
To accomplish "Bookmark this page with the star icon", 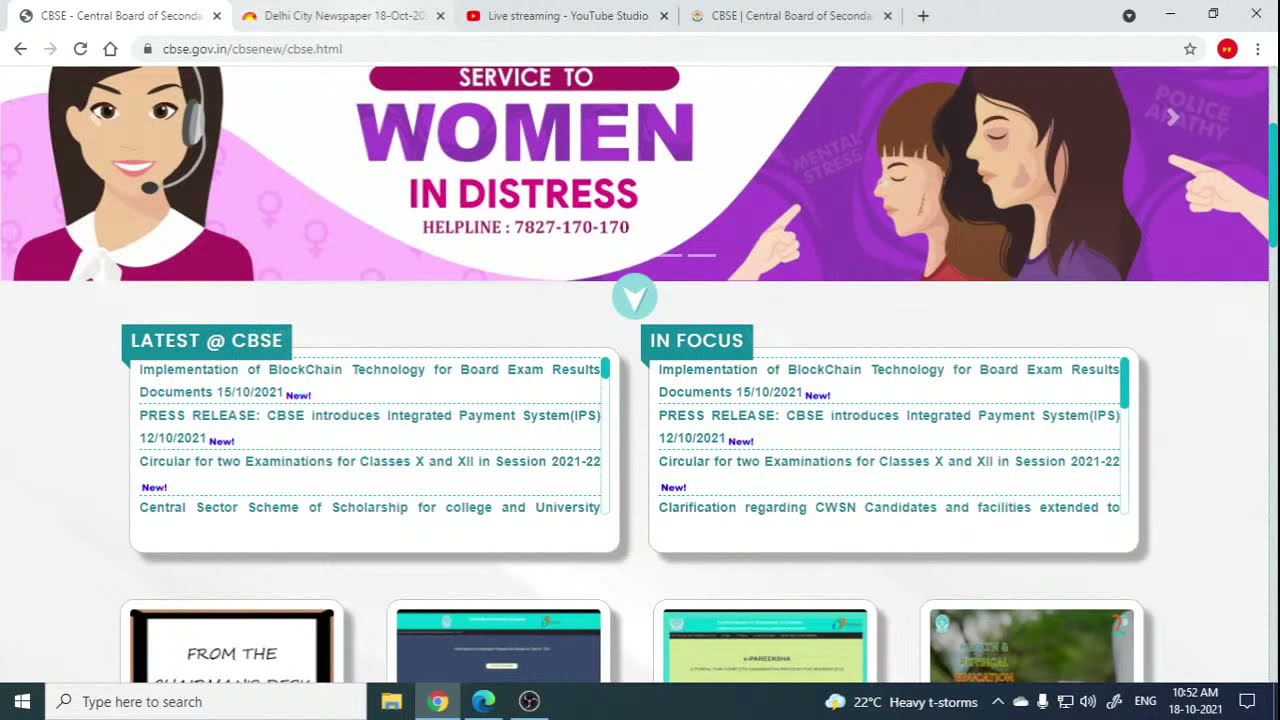I will [x=1190, y=49].
